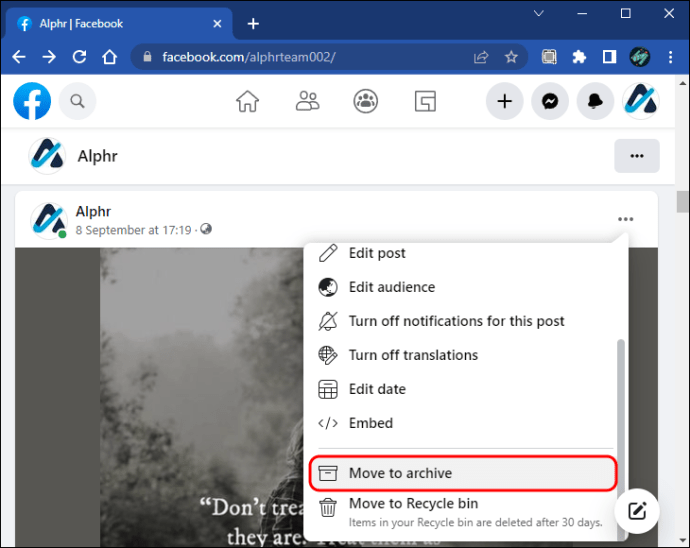Select Move to archive
This screenshot has width=690, height=548.
coord(462,473)
